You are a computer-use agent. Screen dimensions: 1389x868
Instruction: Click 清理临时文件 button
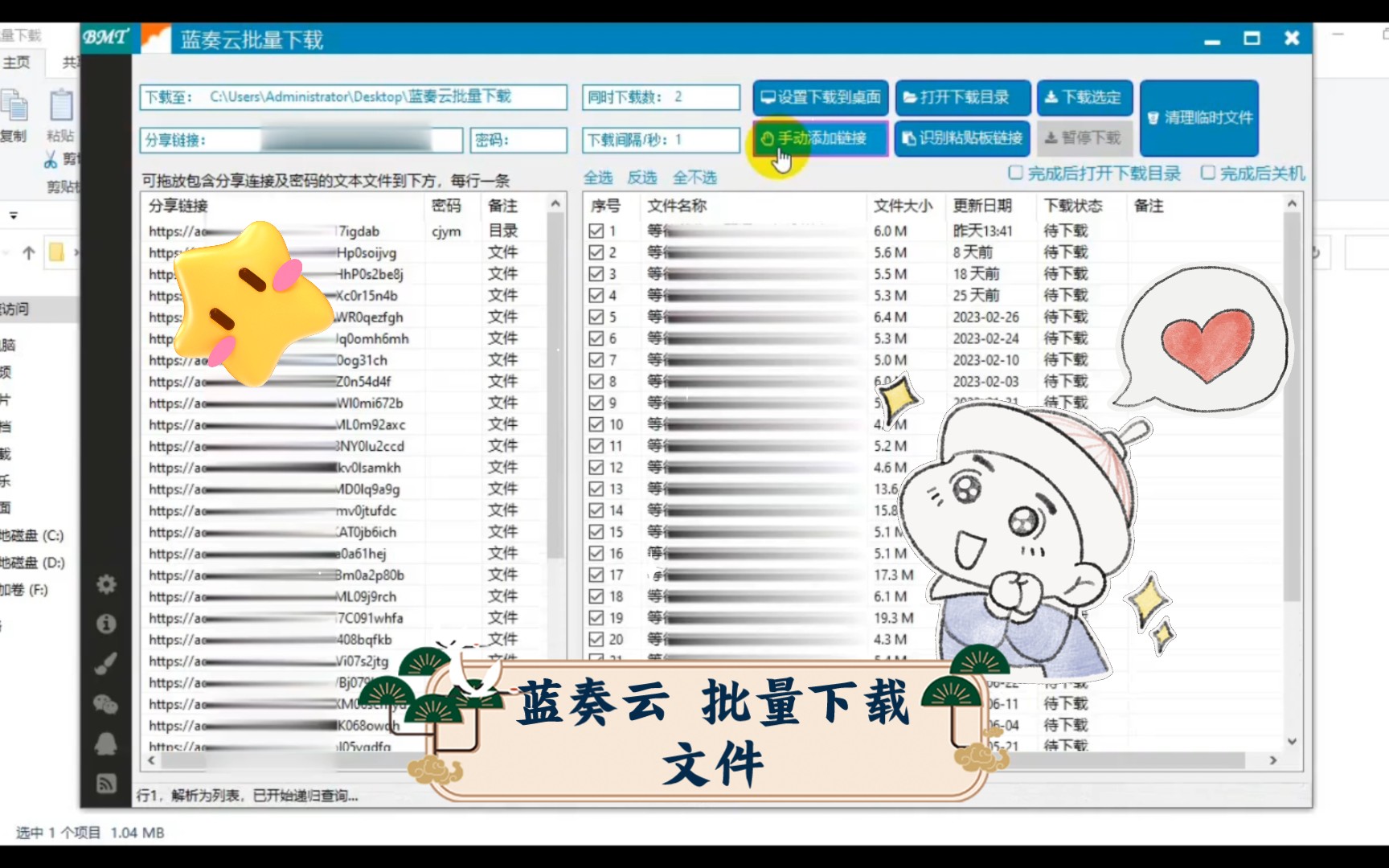(1199, 118)
